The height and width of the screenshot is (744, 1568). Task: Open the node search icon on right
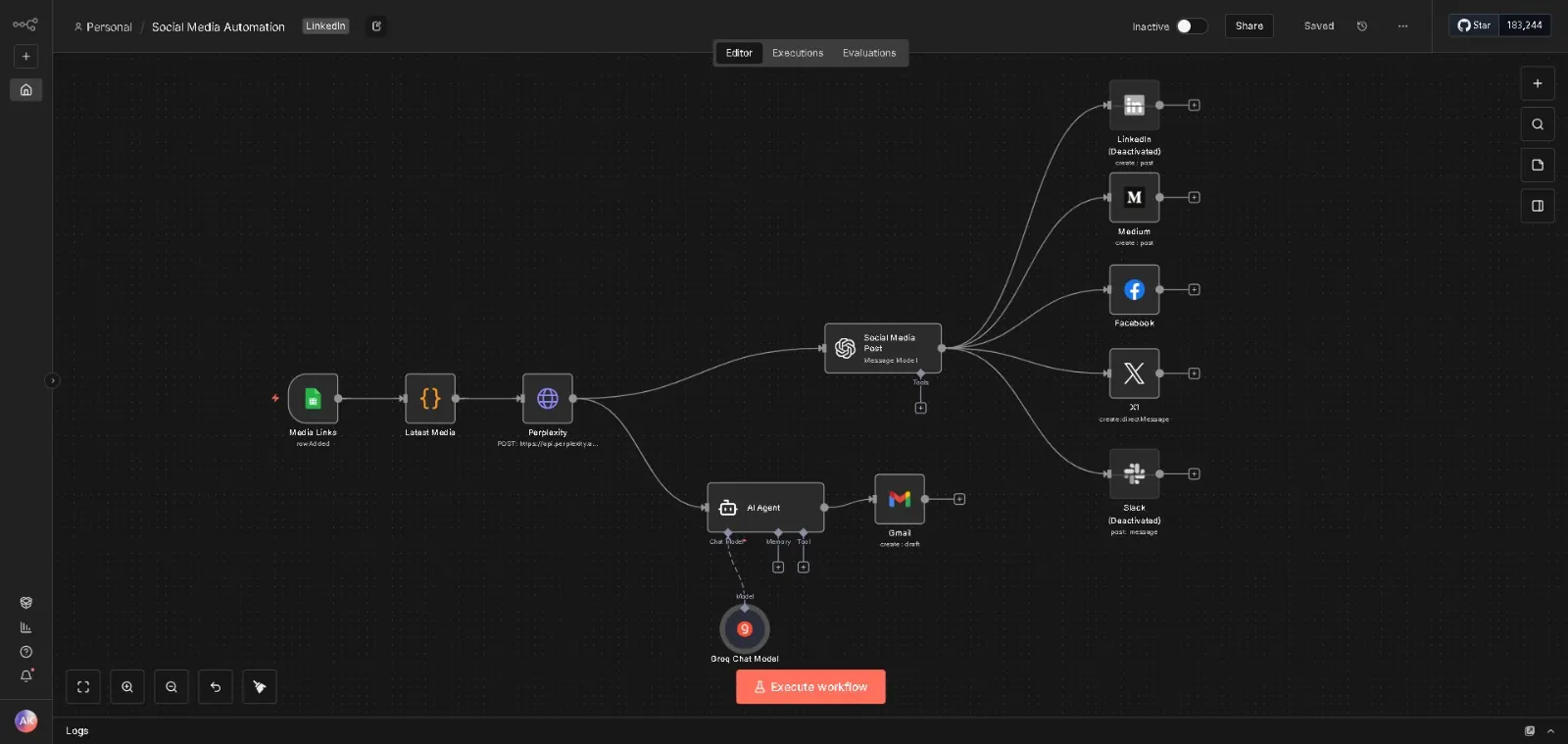pos(1538,124)
